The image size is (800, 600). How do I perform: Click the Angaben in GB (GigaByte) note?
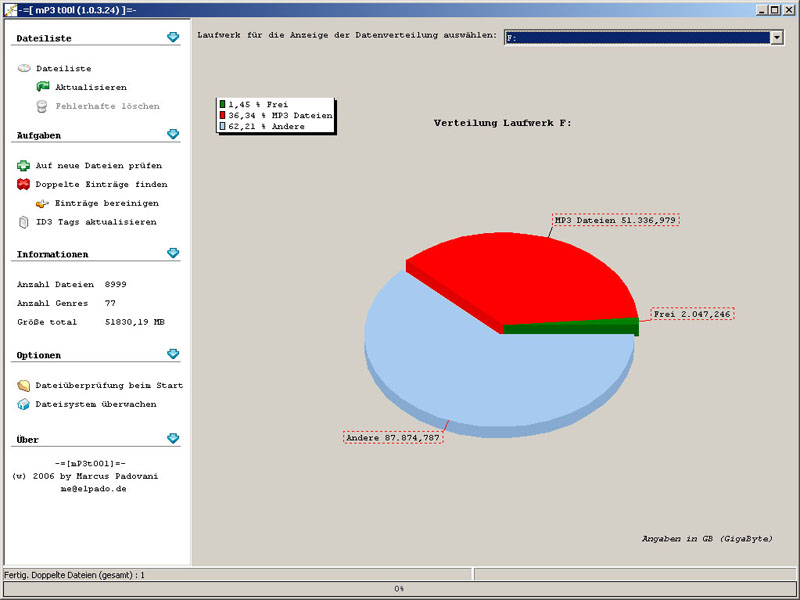[707, 539]
